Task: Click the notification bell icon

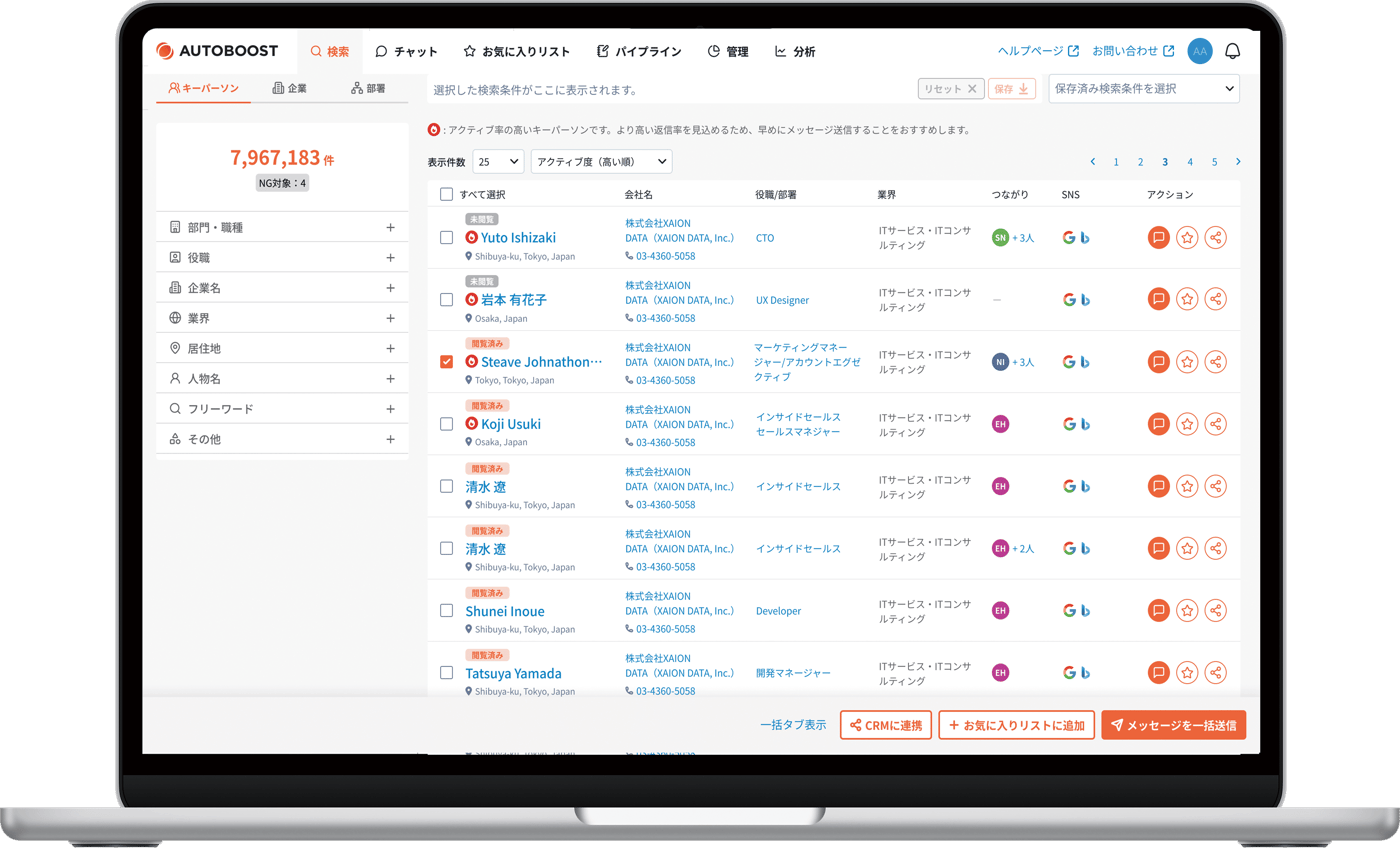Action: click(1232, 51)
